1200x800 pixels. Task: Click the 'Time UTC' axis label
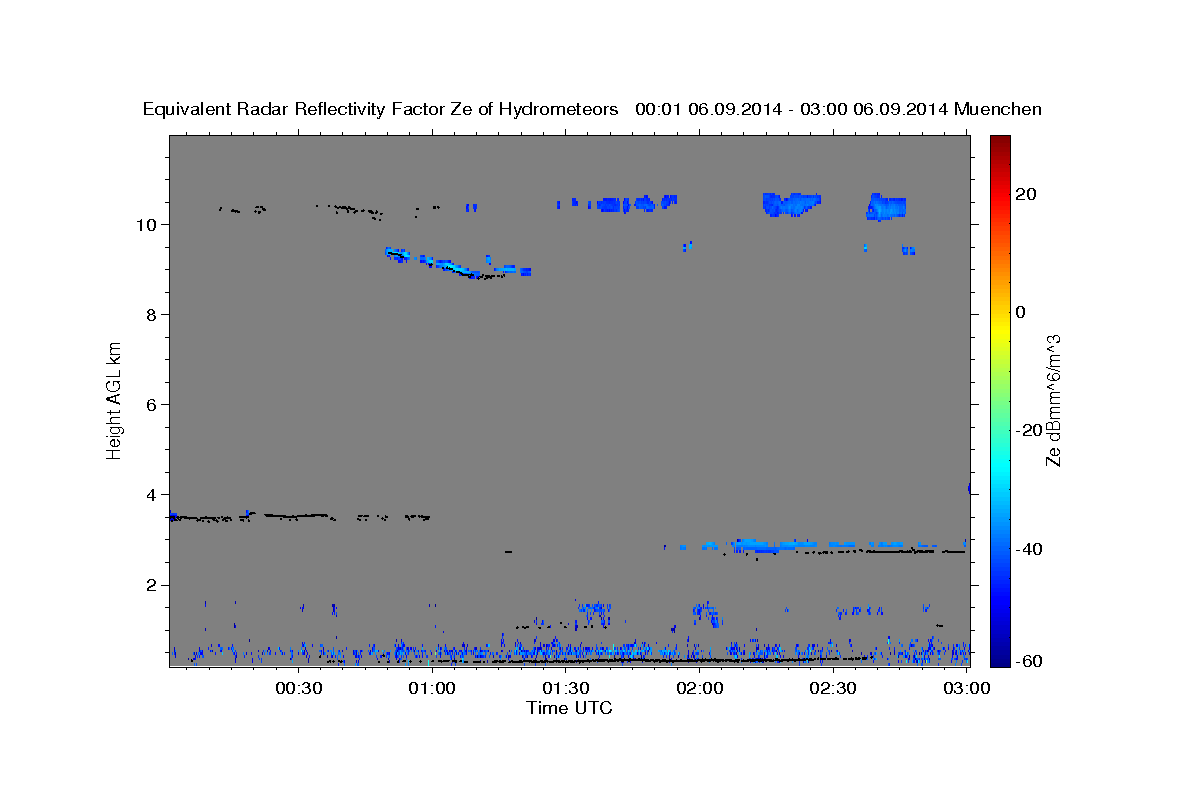click(569, 707)
